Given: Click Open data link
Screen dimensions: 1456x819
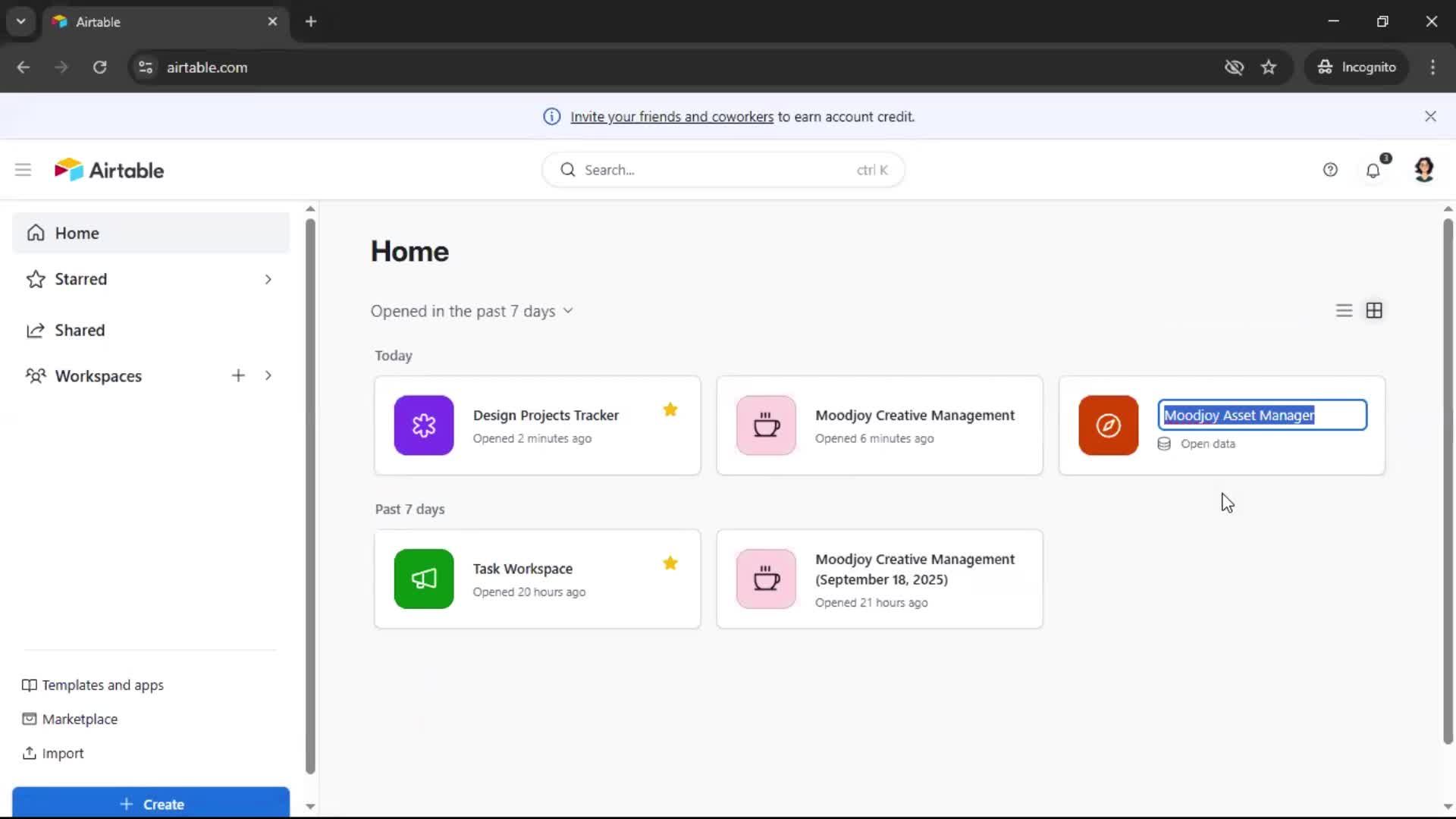Looking at the screenshot, I should (1208, 444).
